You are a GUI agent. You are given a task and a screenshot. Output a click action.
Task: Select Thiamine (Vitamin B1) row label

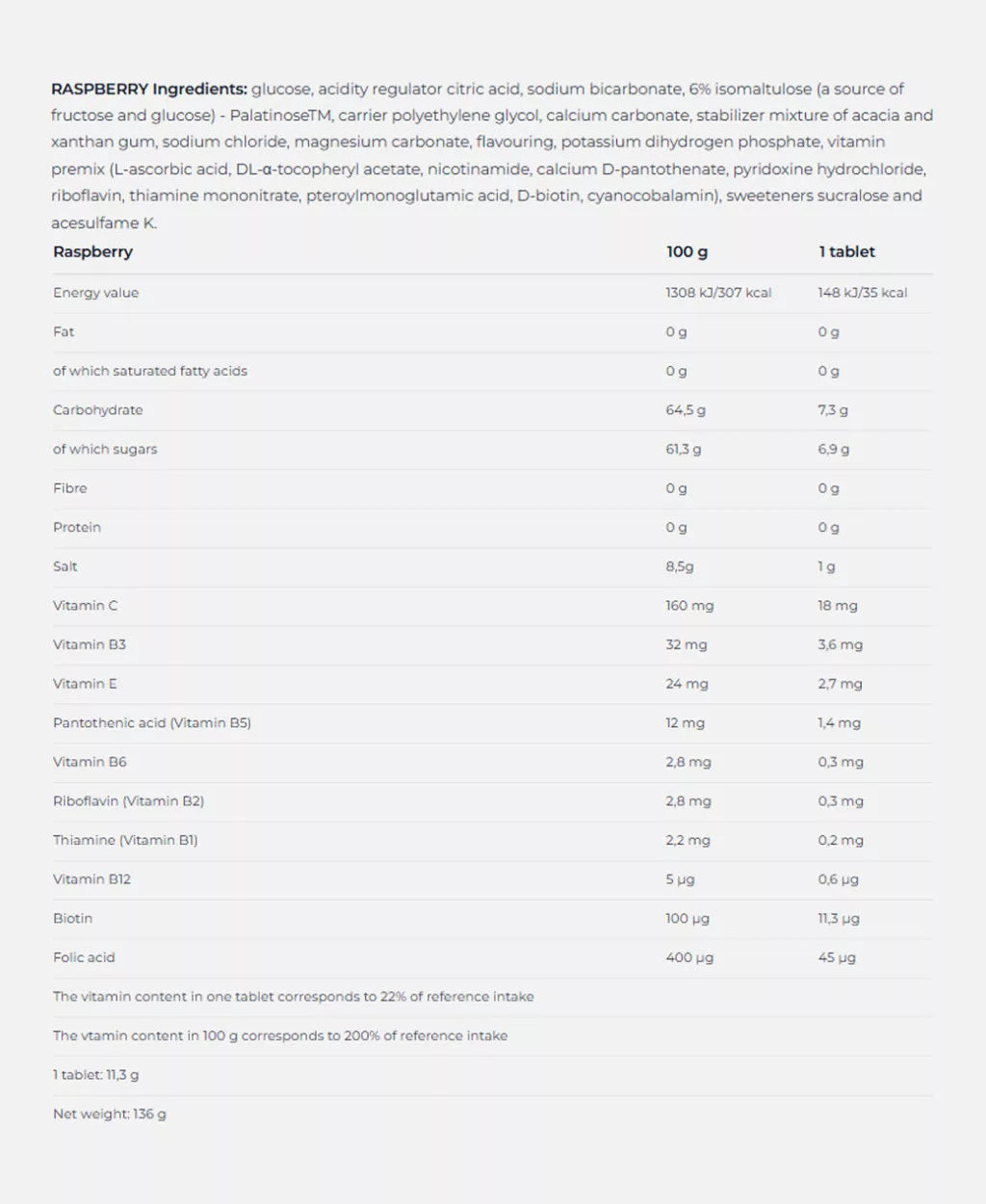(x=125, y=841)
